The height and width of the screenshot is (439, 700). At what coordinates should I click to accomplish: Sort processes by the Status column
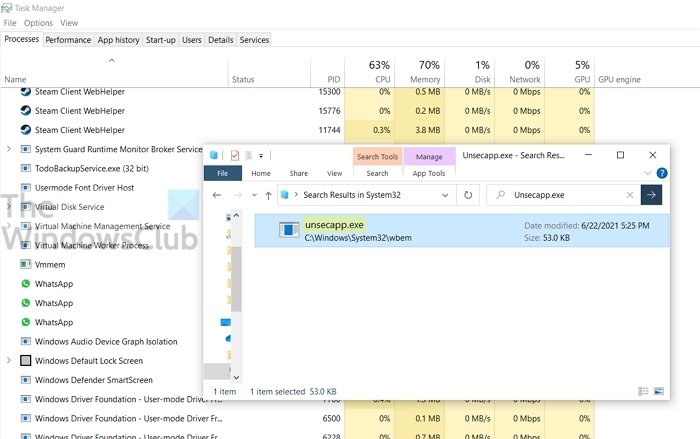pos(269,71)
